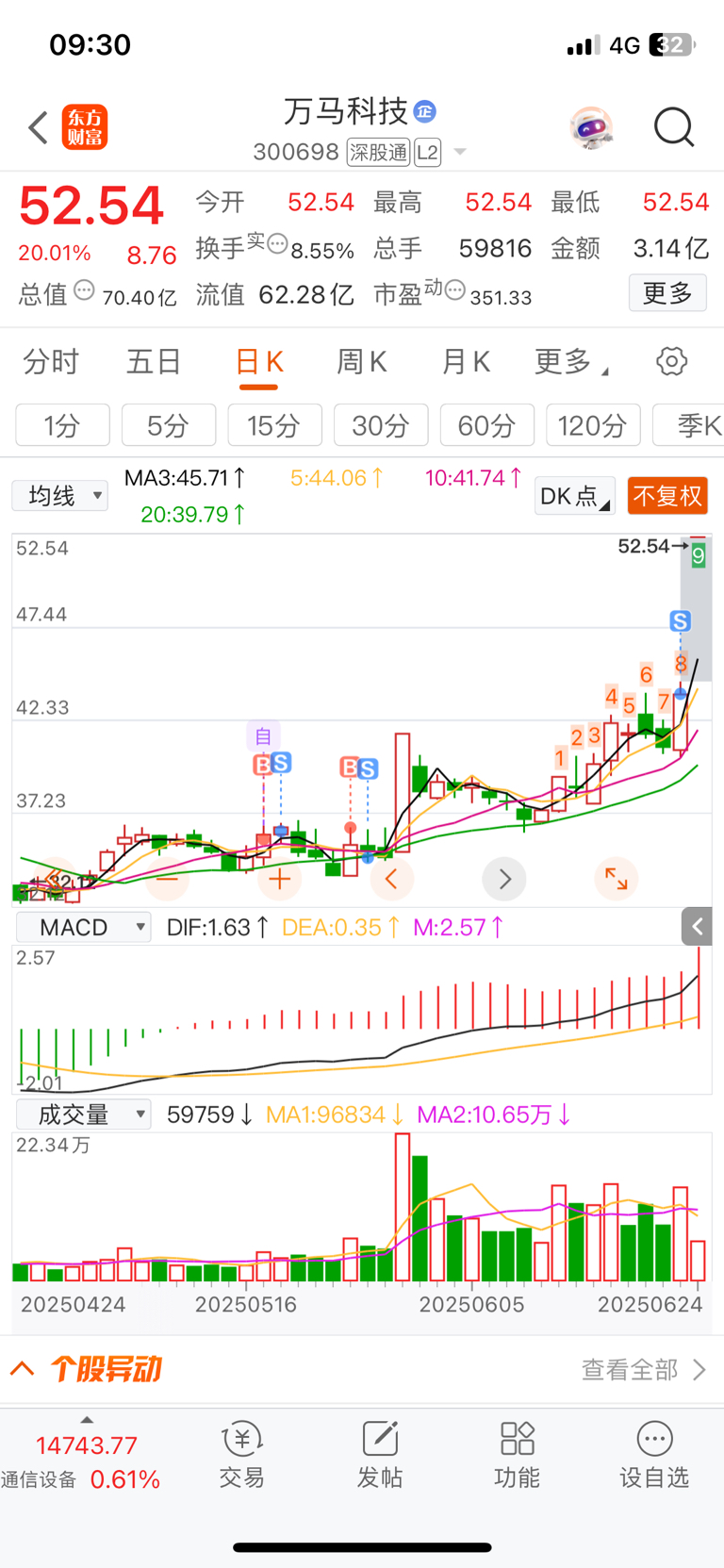The width and height of the screenshot is (724, 1568).
Task: Select the 季K interval
Action: coord(689,425)
